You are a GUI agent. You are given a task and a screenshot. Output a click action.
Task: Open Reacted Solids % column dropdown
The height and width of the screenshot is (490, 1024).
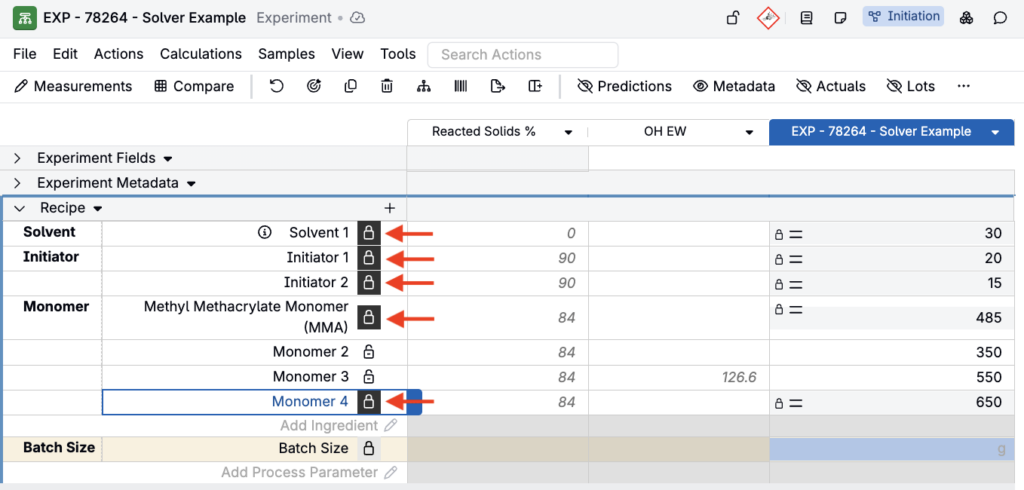coord(568,133)
